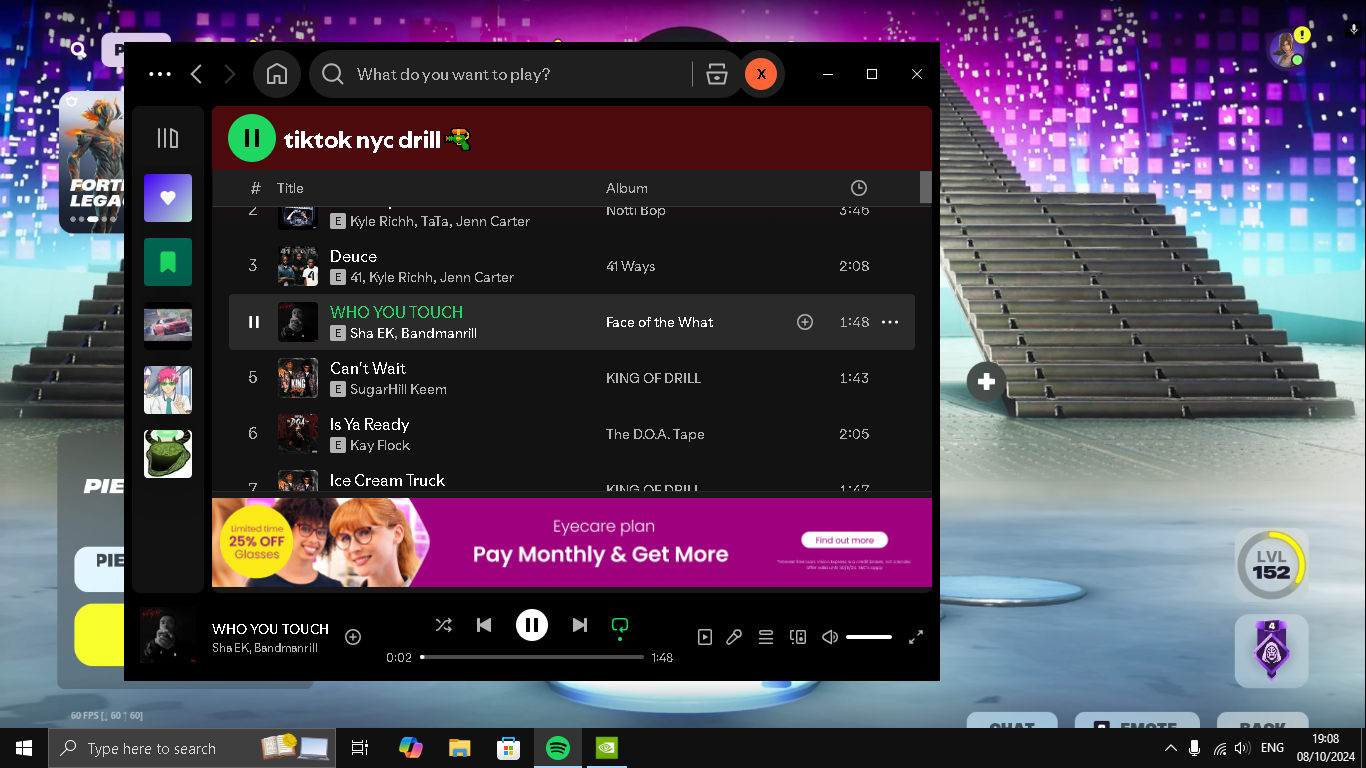Go back with the left arrow

[196, 74]
